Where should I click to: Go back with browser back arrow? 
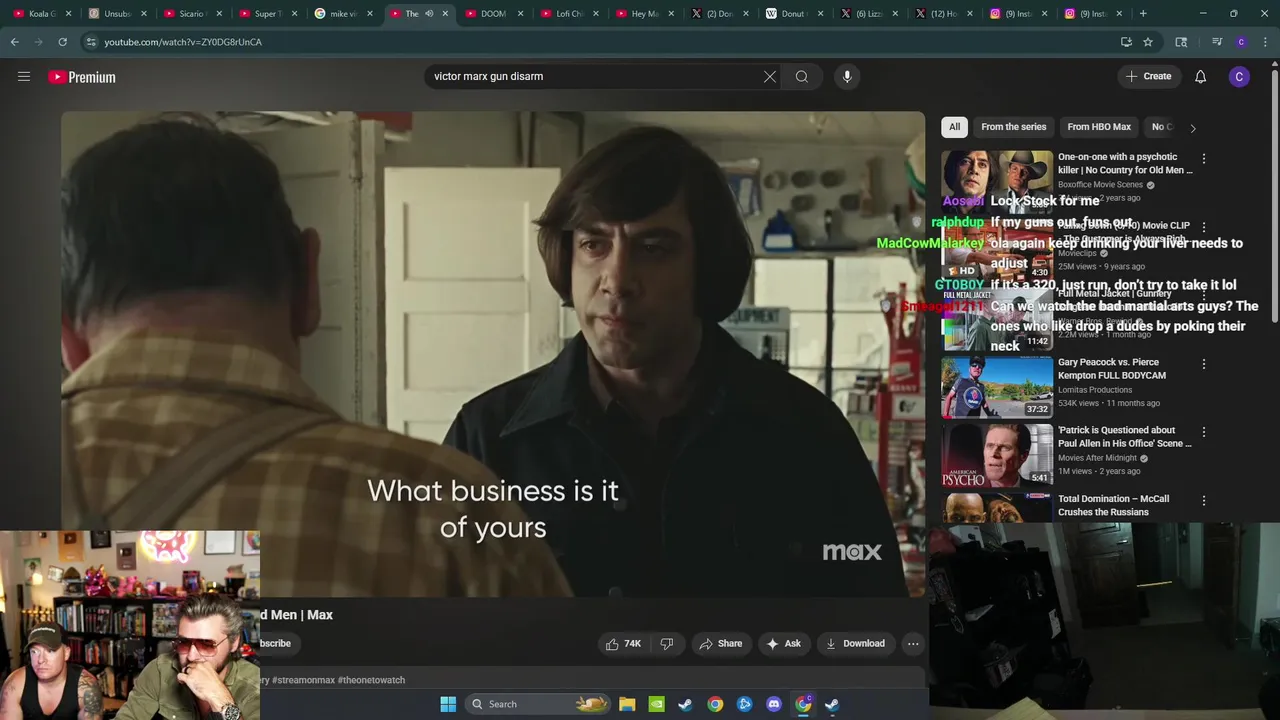tap(14, 42)
